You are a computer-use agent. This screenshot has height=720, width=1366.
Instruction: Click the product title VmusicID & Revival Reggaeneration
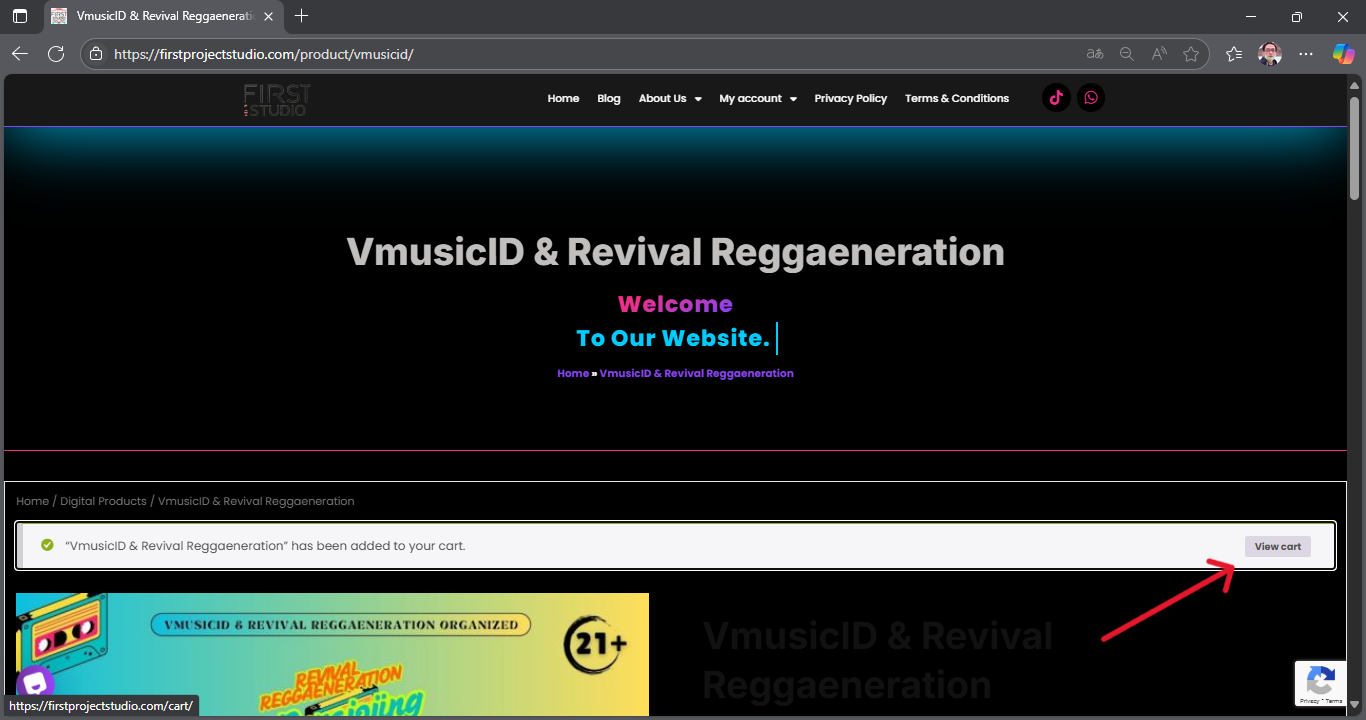click(877, 660)
